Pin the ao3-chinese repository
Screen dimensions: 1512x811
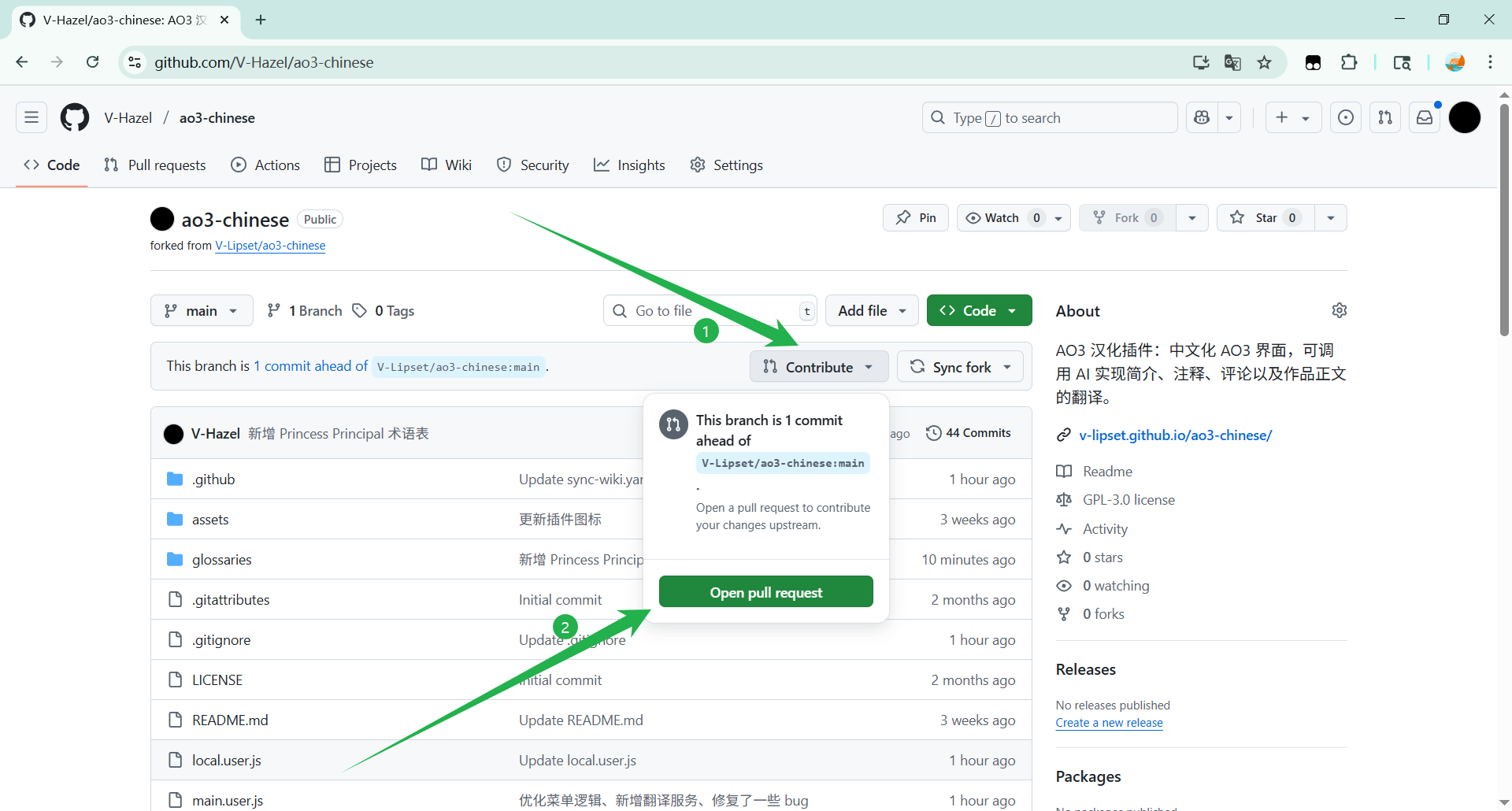coord(916,218)
